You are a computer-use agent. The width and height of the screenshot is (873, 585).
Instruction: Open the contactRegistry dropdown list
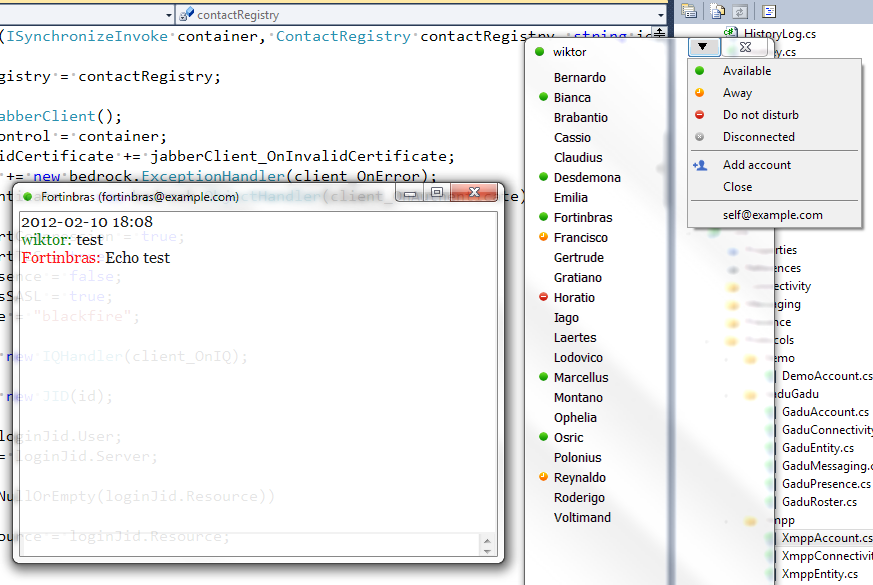(x=659, y=15)
